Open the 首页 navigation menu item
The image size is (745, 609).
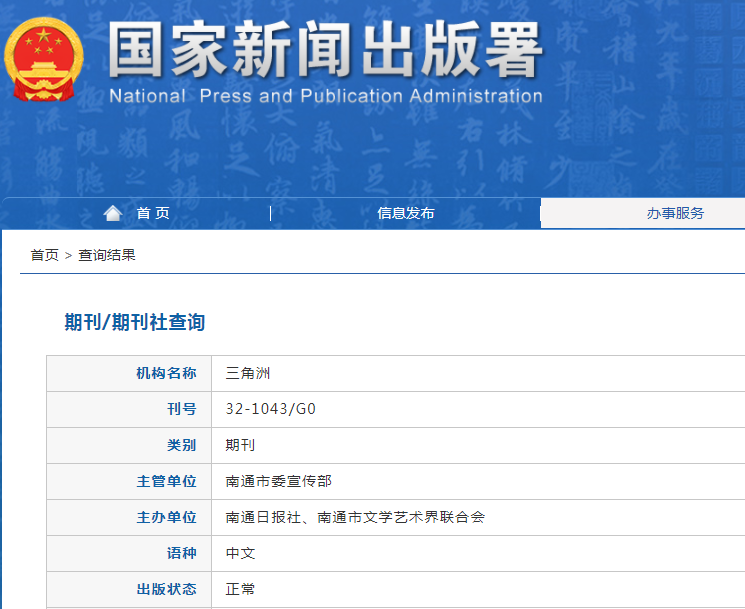153,213
